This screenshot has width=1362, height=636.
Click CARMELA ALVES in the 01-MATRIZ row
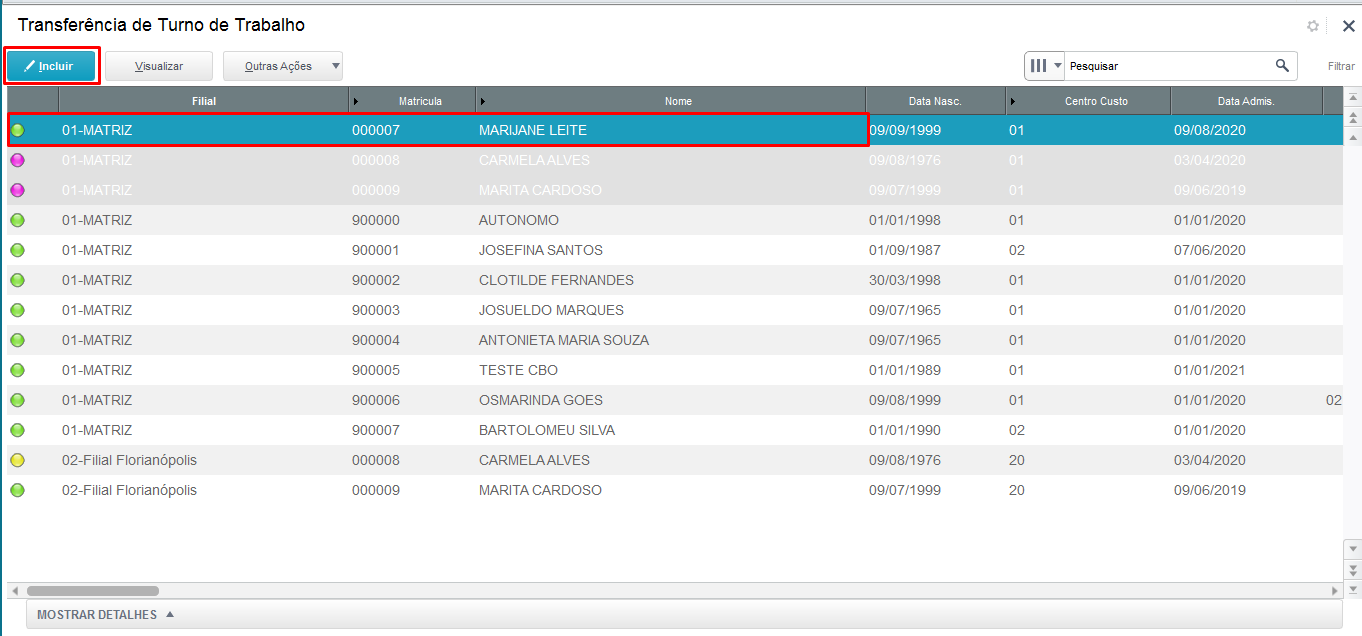[534, 160]
